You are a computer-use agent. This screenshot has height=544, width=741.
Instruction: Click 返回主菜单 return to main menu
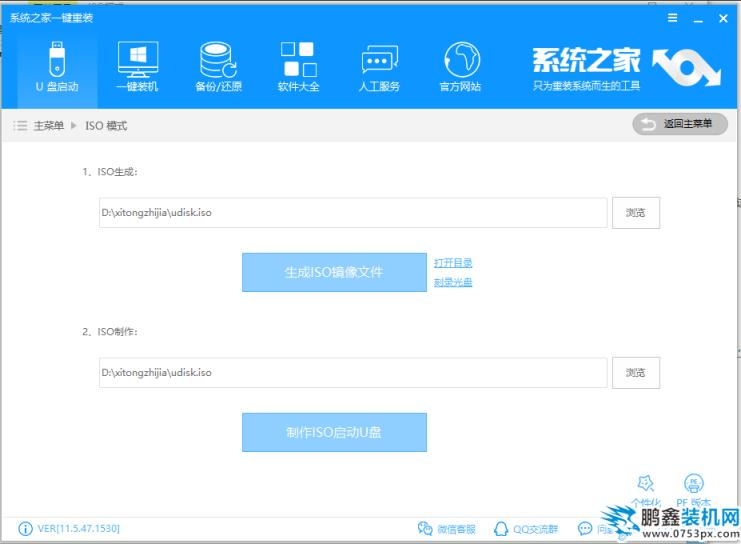pyautogui.click(x=680, y=124)
